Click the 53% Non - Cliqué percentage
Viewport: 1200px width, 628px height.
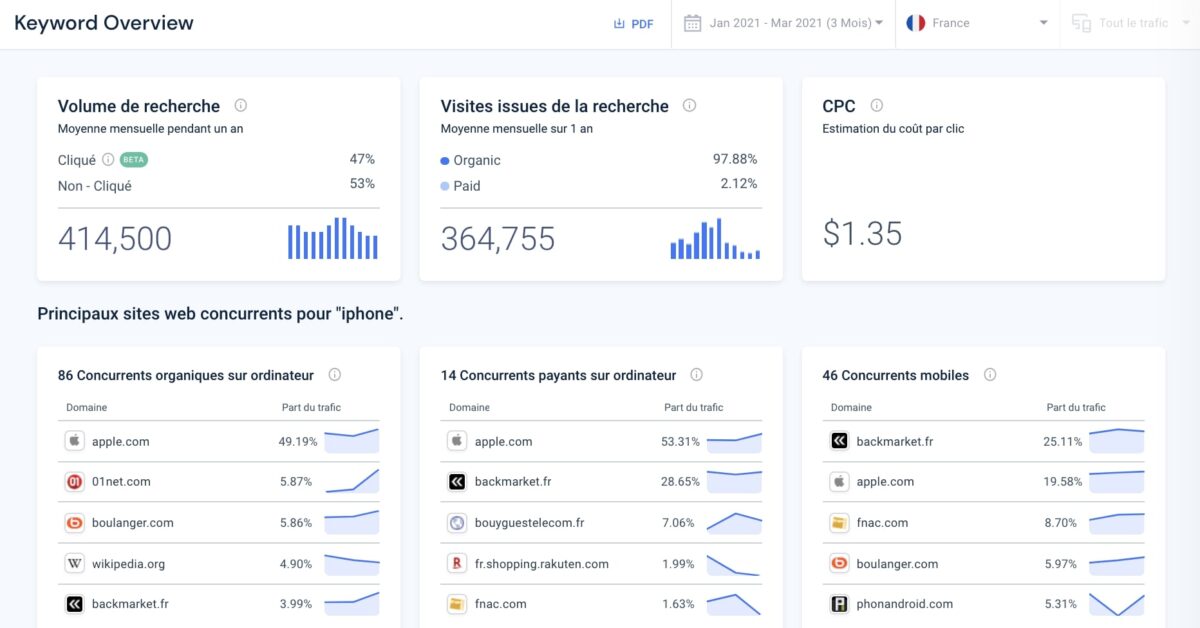click(x=362, y=184)
